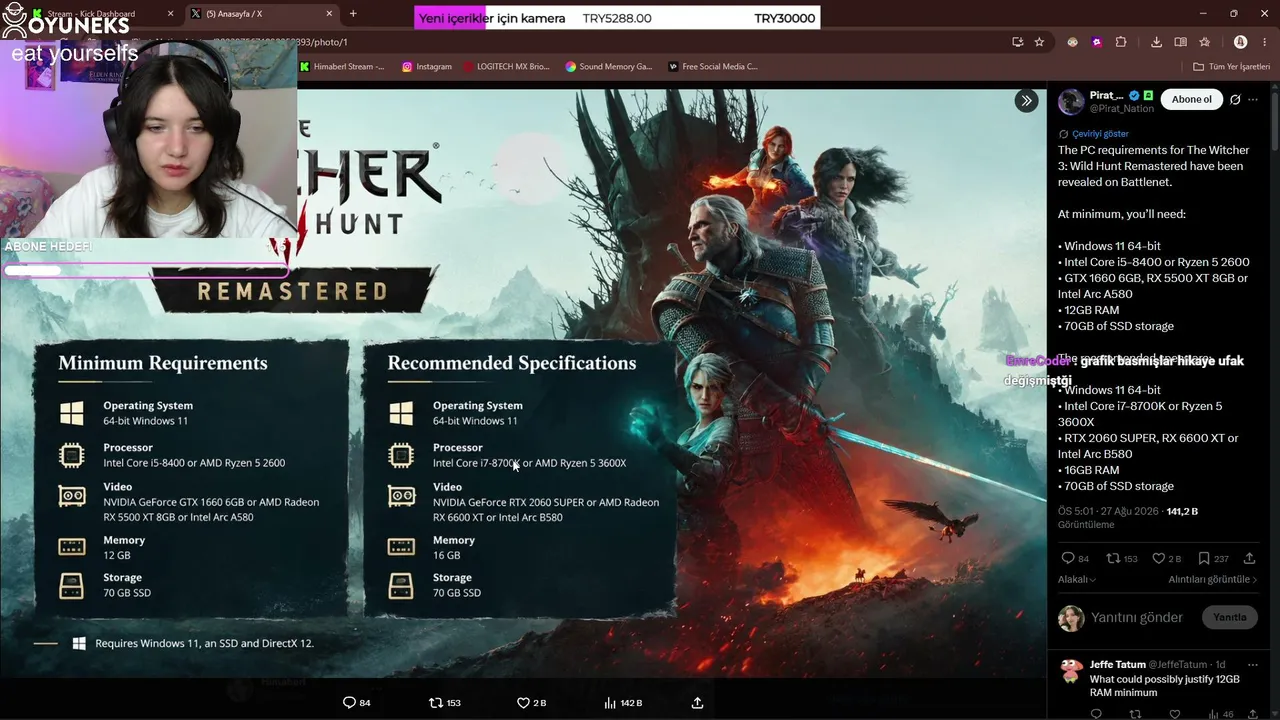1280x720 pixels.
Task: Open a new browser tab
Action: 353,14
